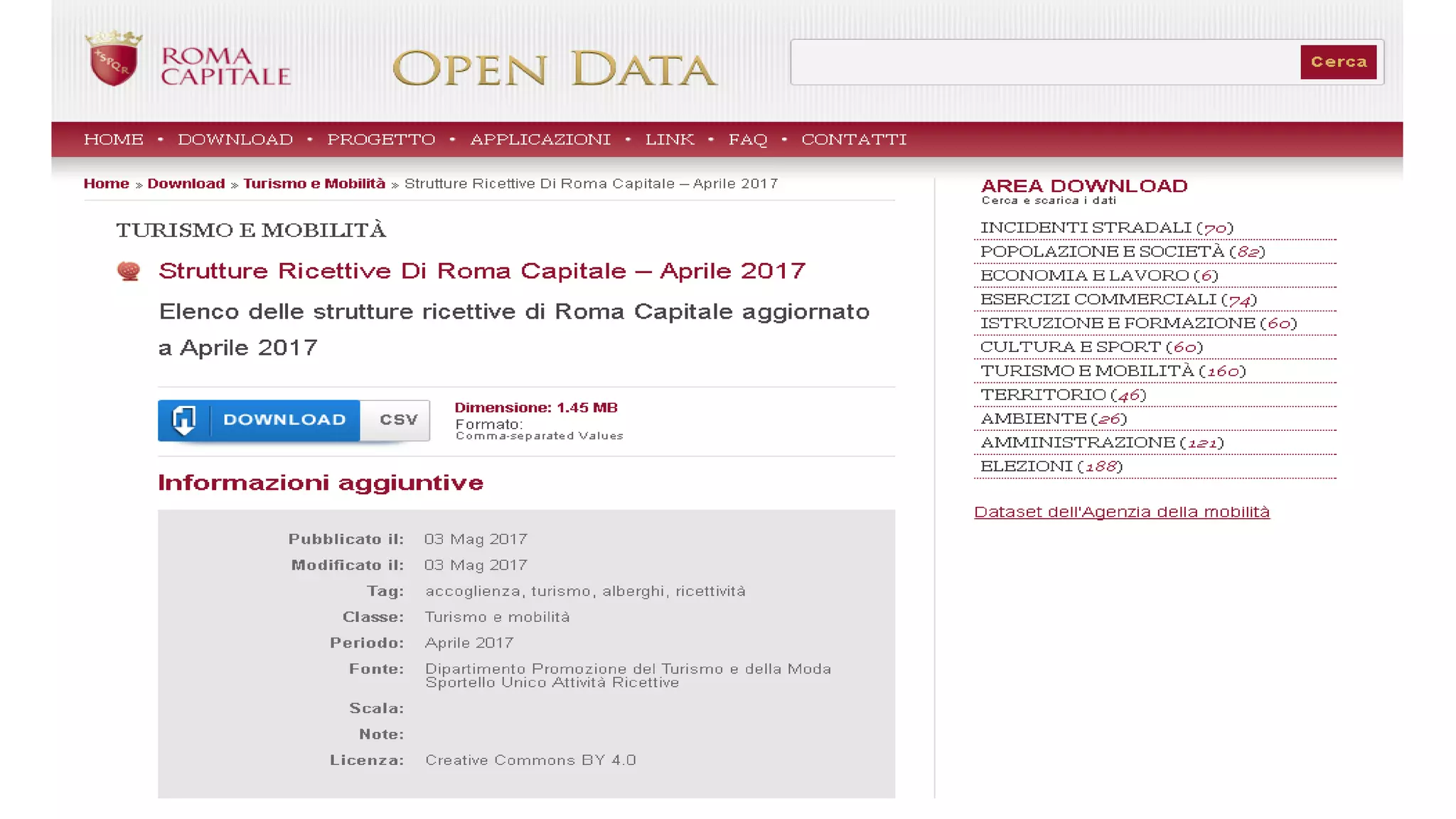Open Contatti in navigation bar
The width and height of the screenshot is (1456, 819).
click(x=853, y=139)
